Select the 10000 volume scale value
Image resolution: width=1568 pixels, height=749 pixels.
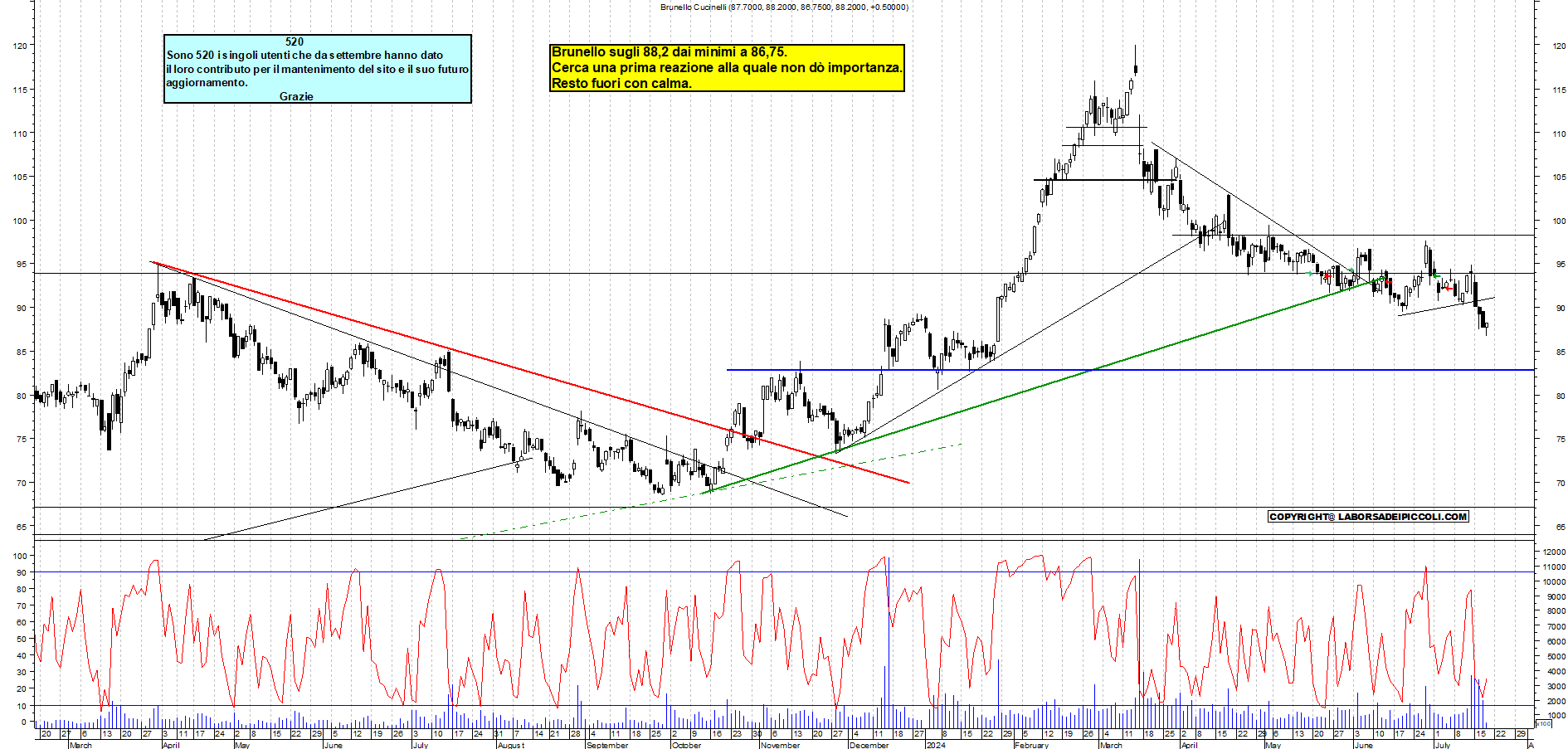click(1554, 581)
